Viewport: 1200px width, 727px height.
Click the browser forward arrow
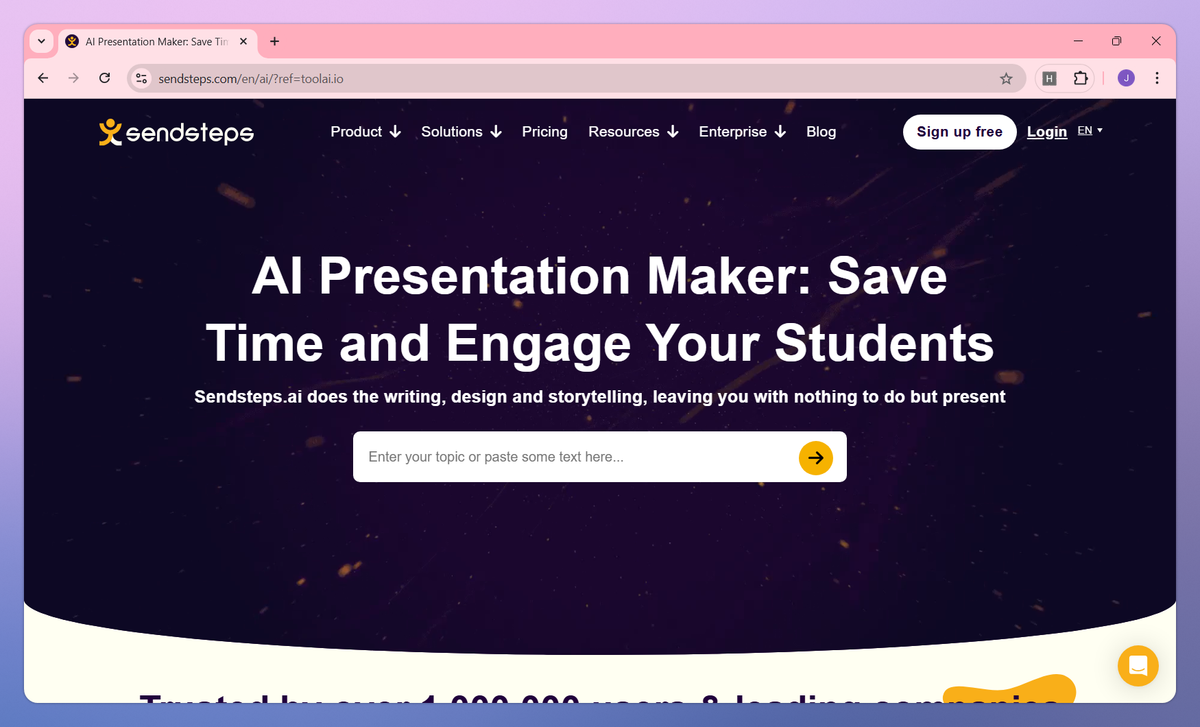pos(73,78)
